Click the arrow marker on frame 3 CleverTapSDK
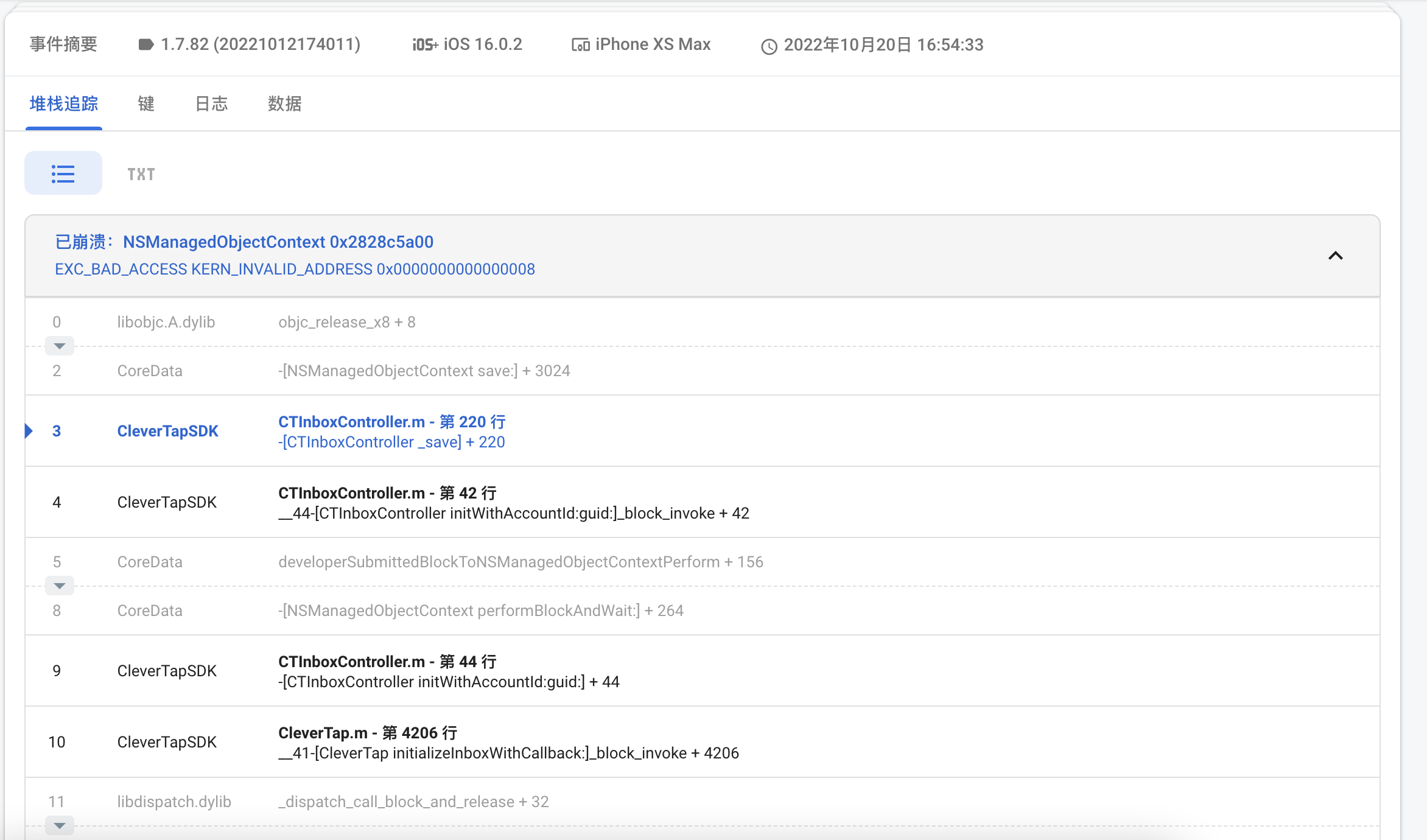1427x840 pixels. (27, 431)
